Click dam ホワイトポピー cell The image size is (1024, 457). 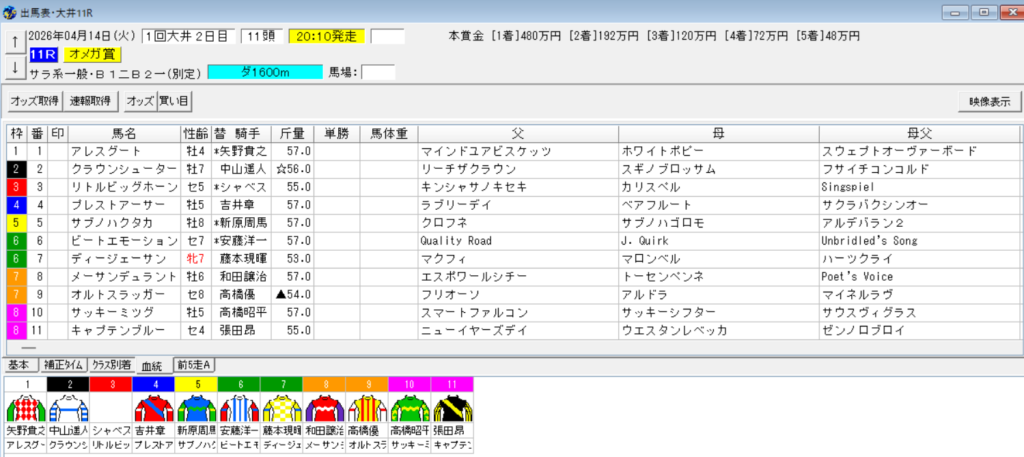pyautogui.click(x=718, y=151)
